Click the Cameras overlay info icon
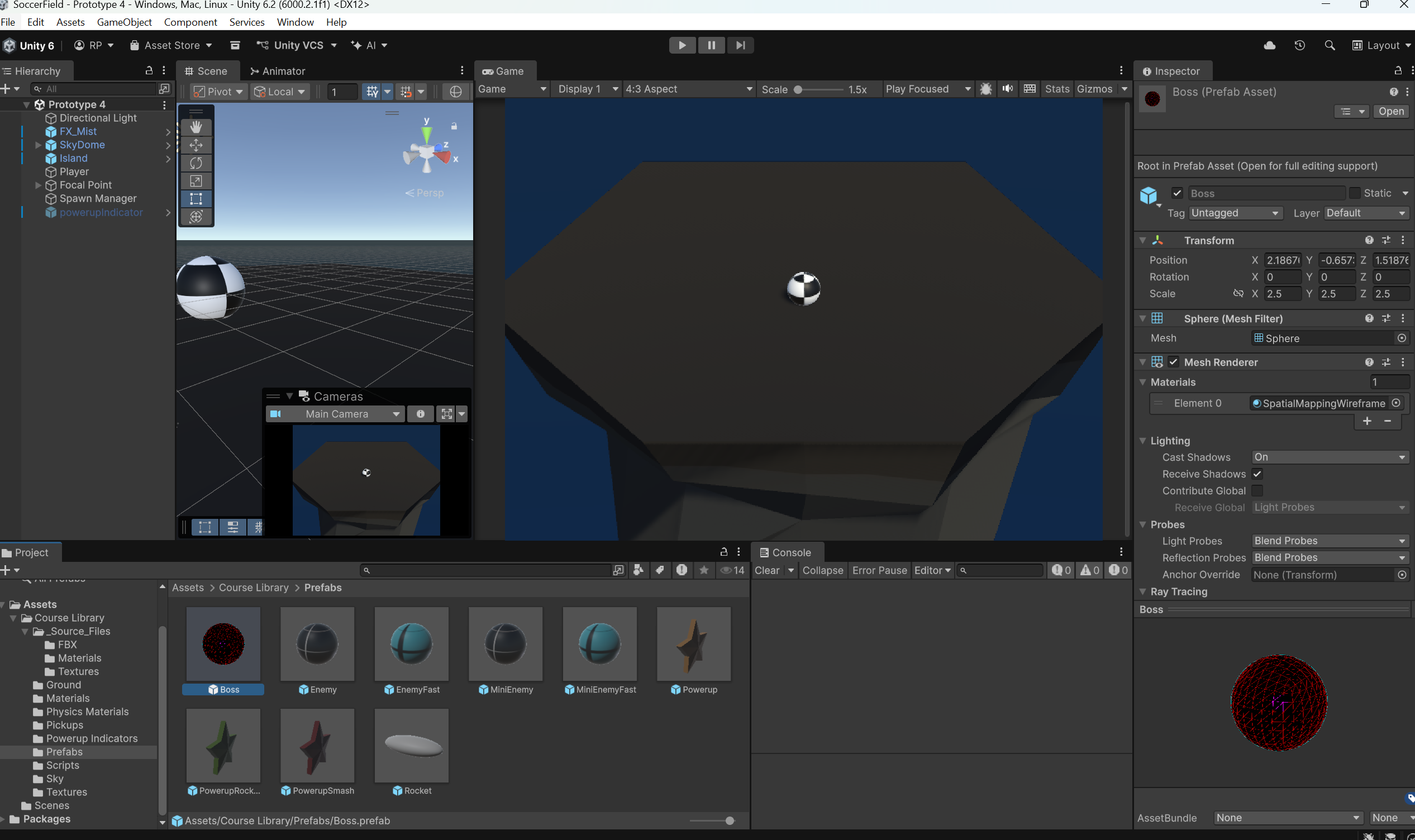1415x840 pixels. (x=421, y=414)
